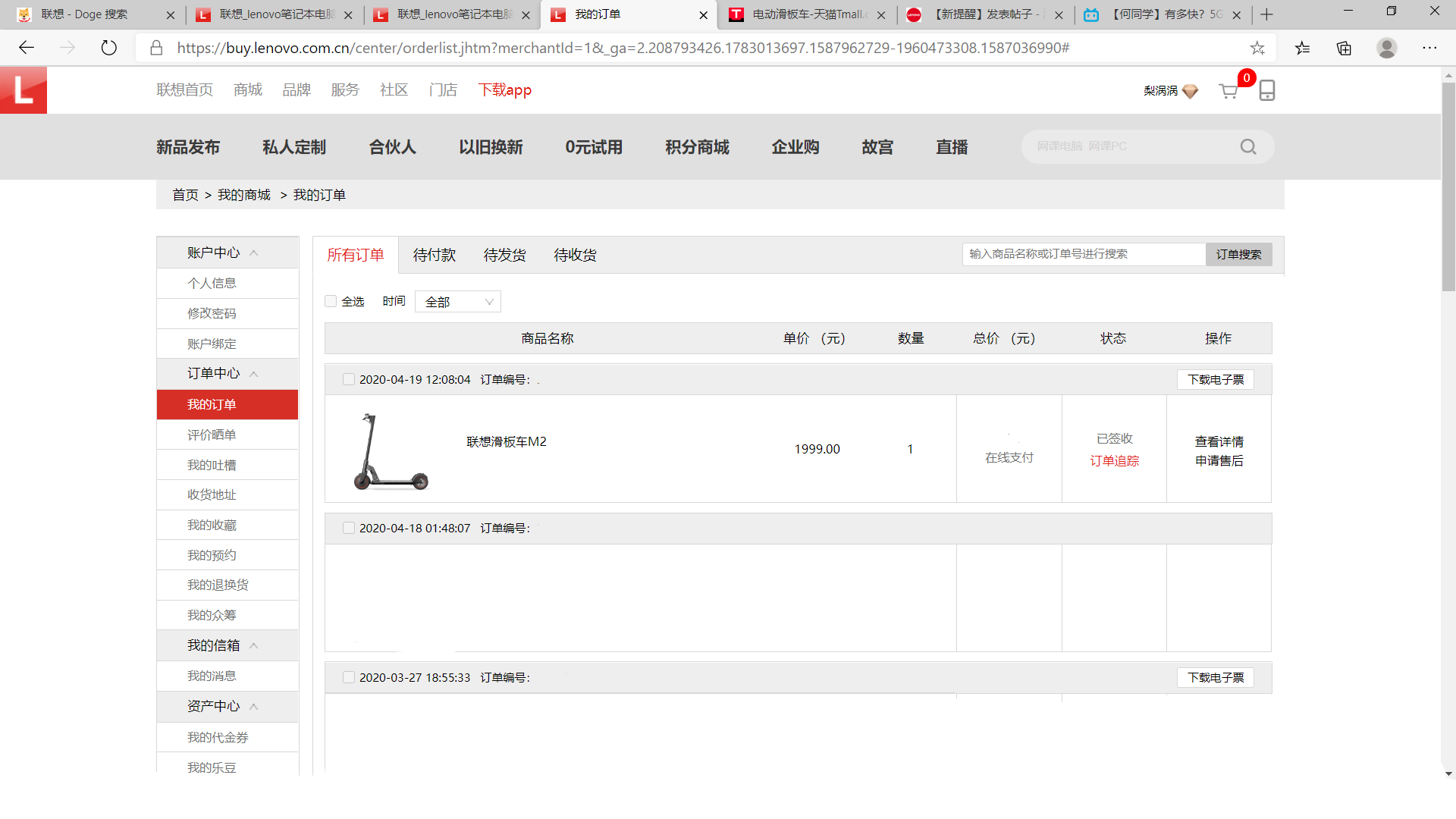The height and width of the screenshot is (819, 1456).
Task: Click the 订单追踪 link
Action: pyautogui.click(x=1115, y=460)
